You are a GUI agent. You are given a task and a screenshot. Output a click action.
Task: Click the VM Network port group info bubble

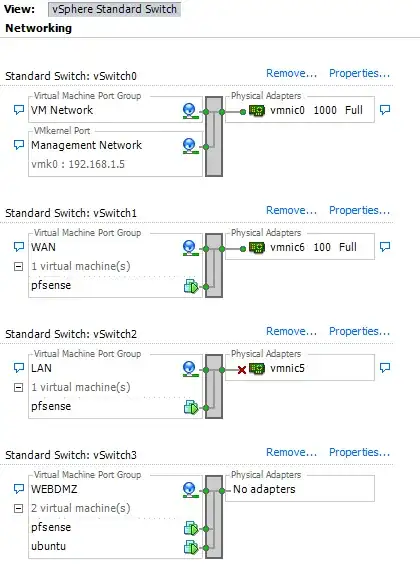pos(19,110)
